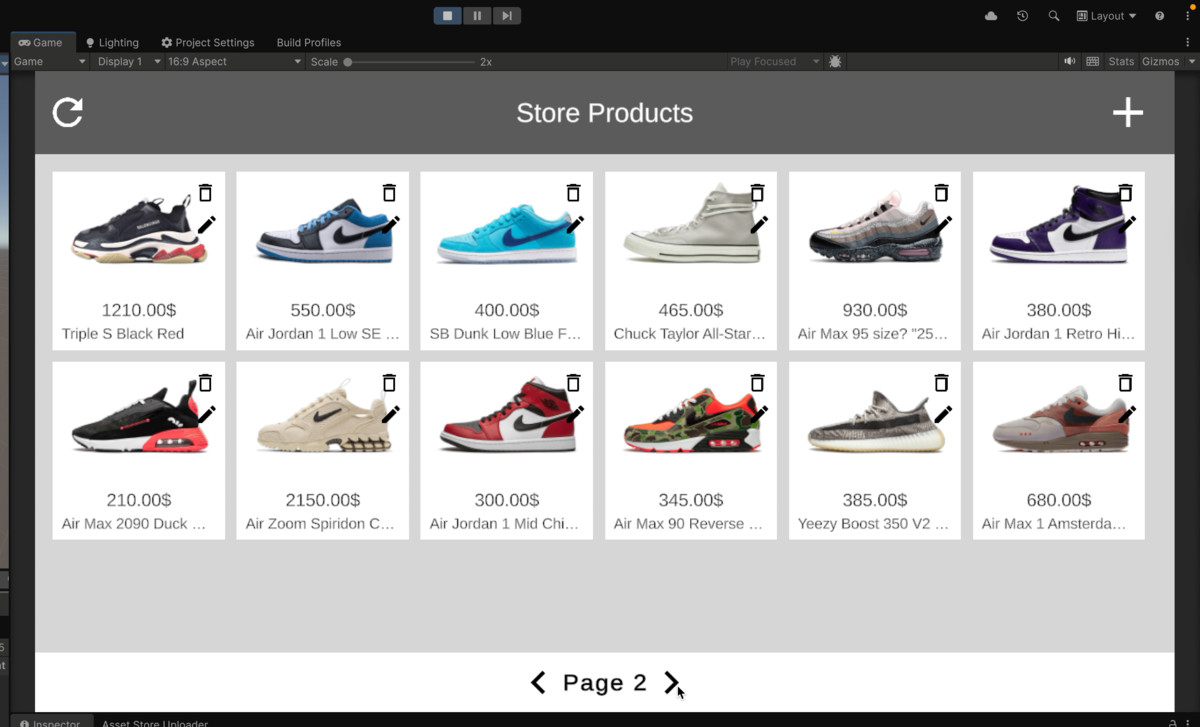1200x727 pixels.
Task: Step one frame forward
Action: coord(507,16)
